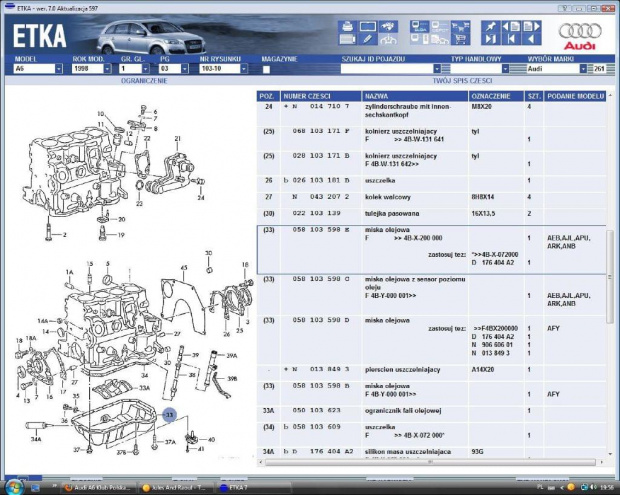Click the horizontal scrollbar under the parts list
620x495 pixels.
click(x=430, y=462)
